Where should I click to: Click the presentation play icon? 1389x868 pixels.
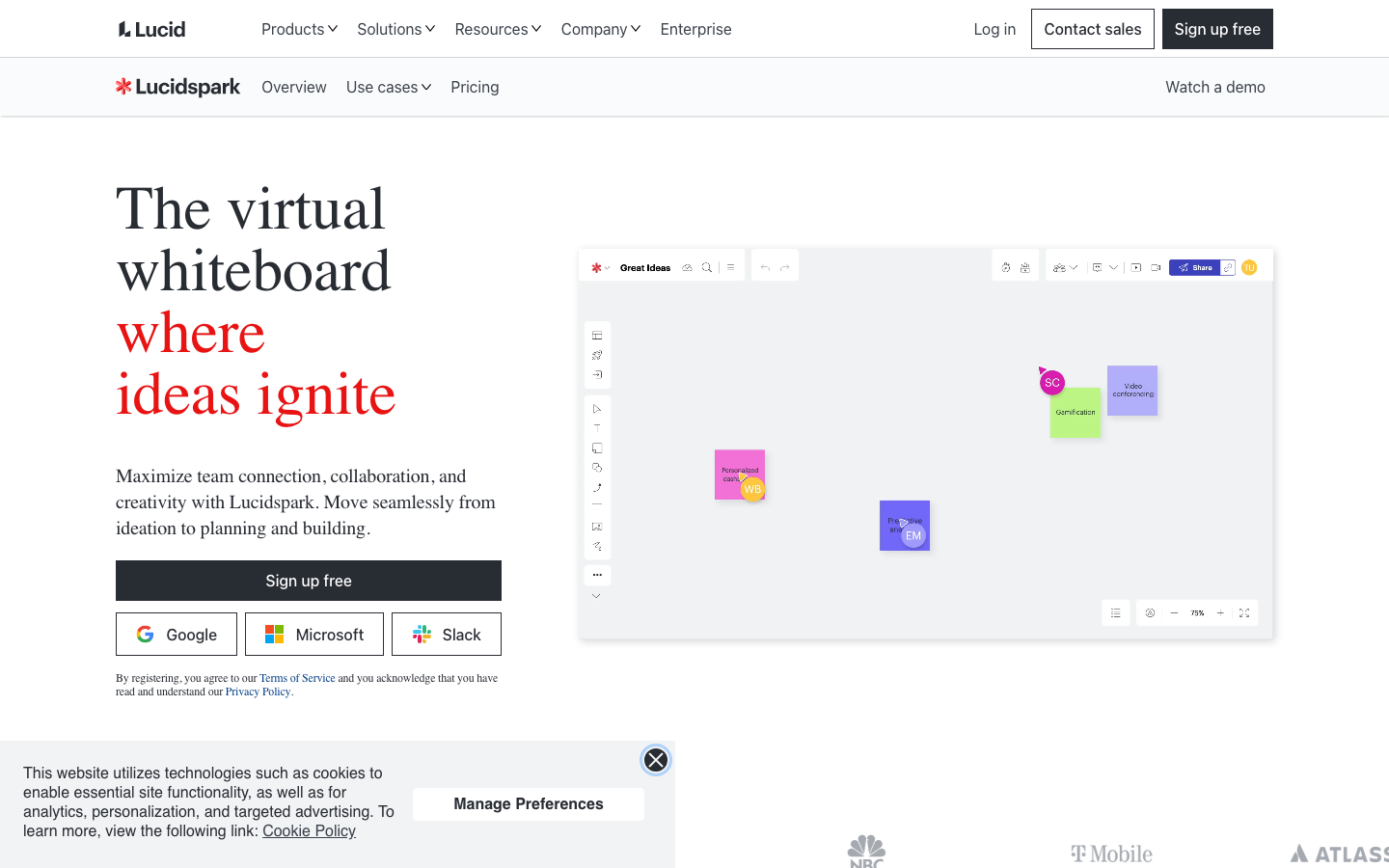coord(1136,267)
